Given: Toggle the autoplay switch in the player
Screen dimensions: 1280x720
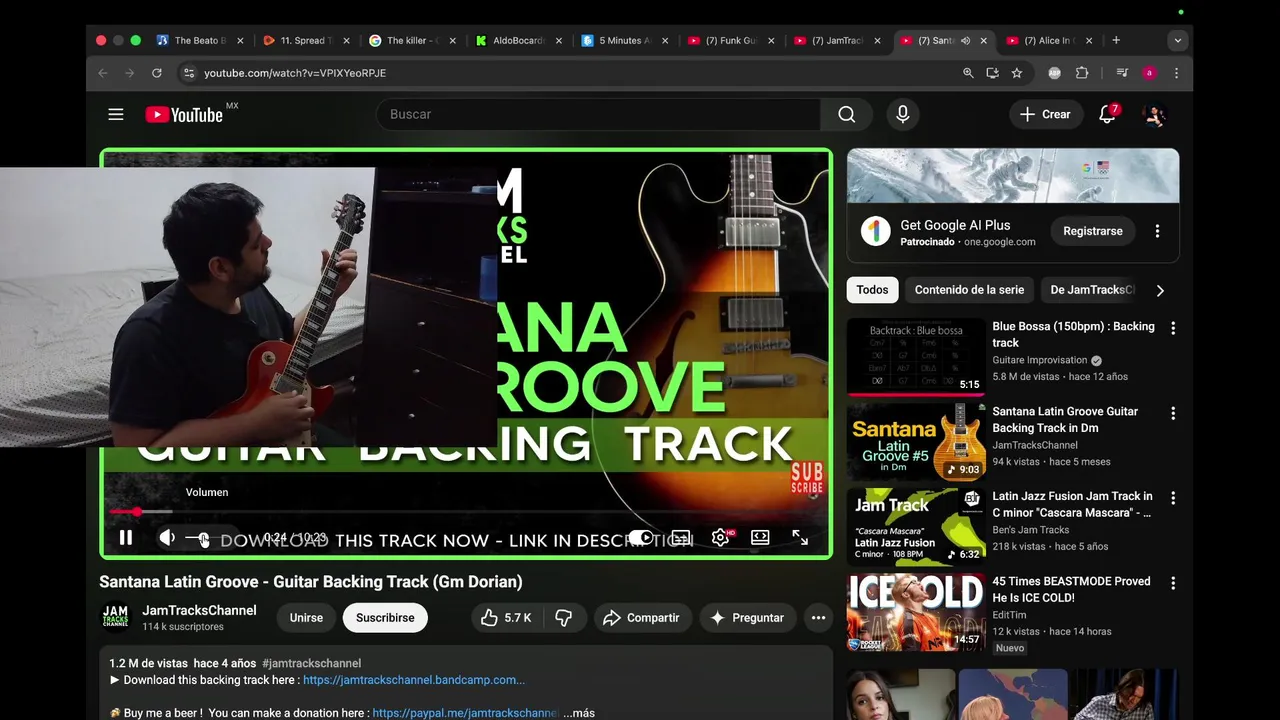Looking at the screenshot, I should (x=641, y=538).
